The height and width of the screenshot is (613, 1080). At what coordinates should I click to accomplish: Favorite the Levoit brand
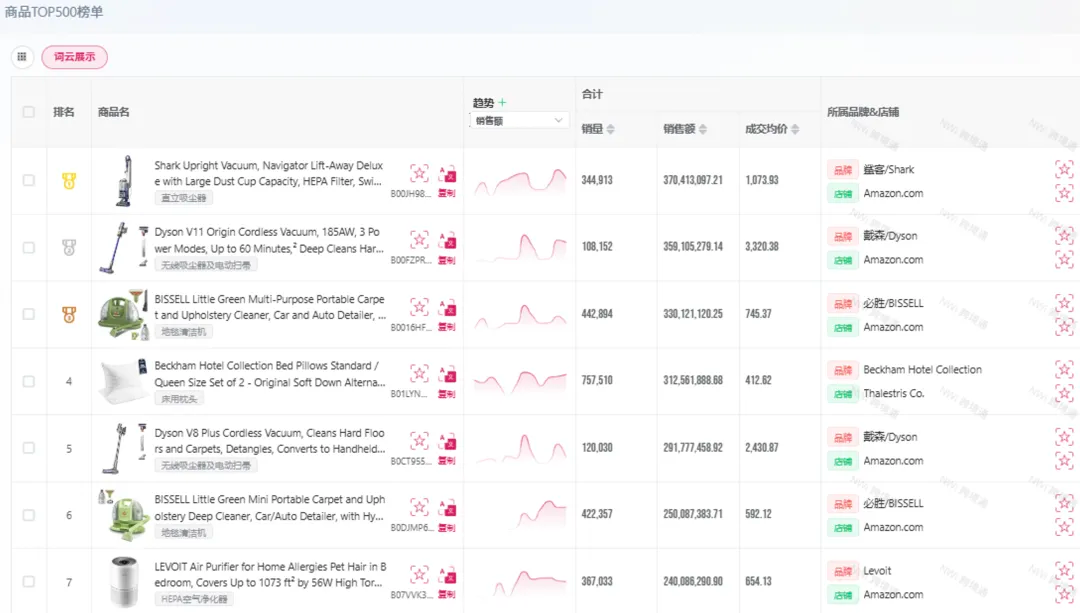tap(1064, 571)
